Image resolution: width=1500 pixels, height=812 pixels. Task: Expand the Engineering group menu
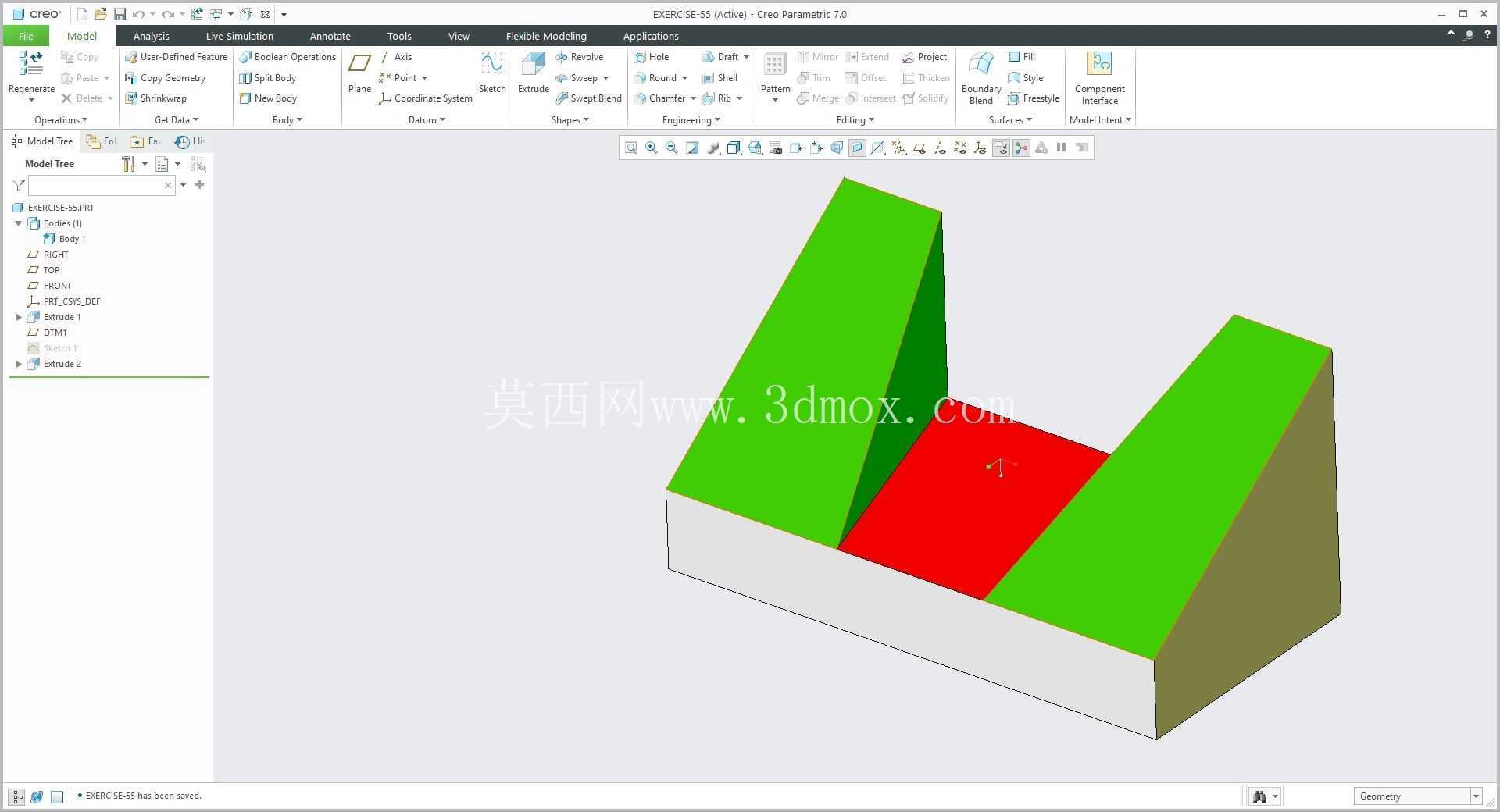(691, 120)
